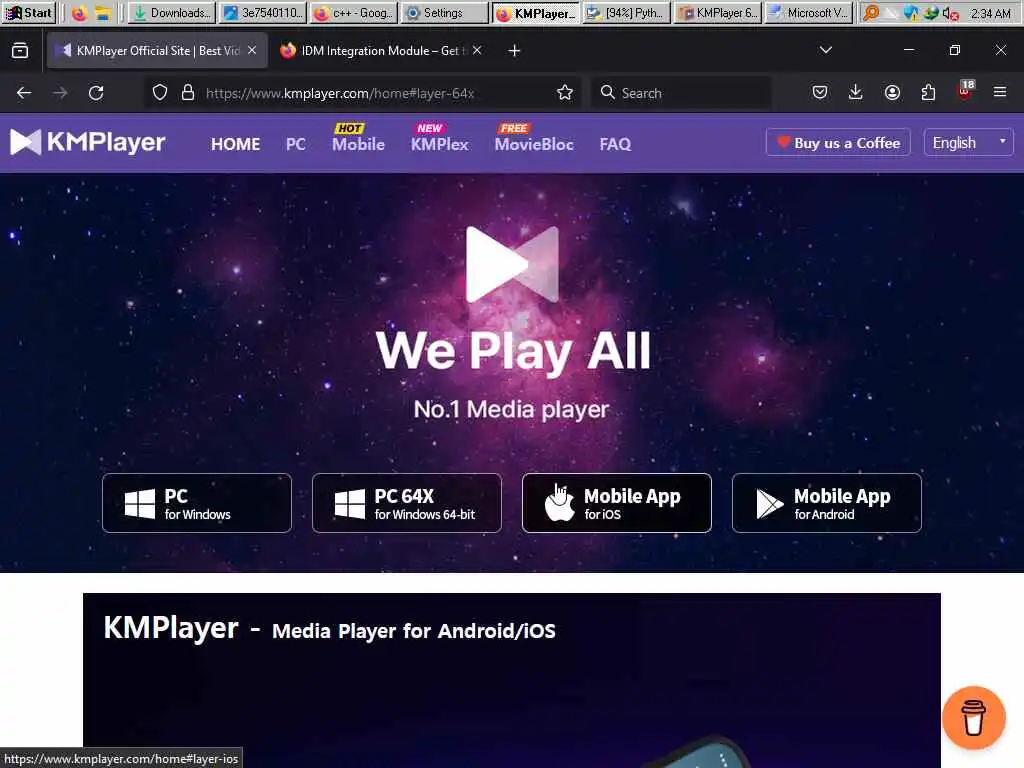Close the IDM Integration Module tab
1024x768 pixels.
477,50
